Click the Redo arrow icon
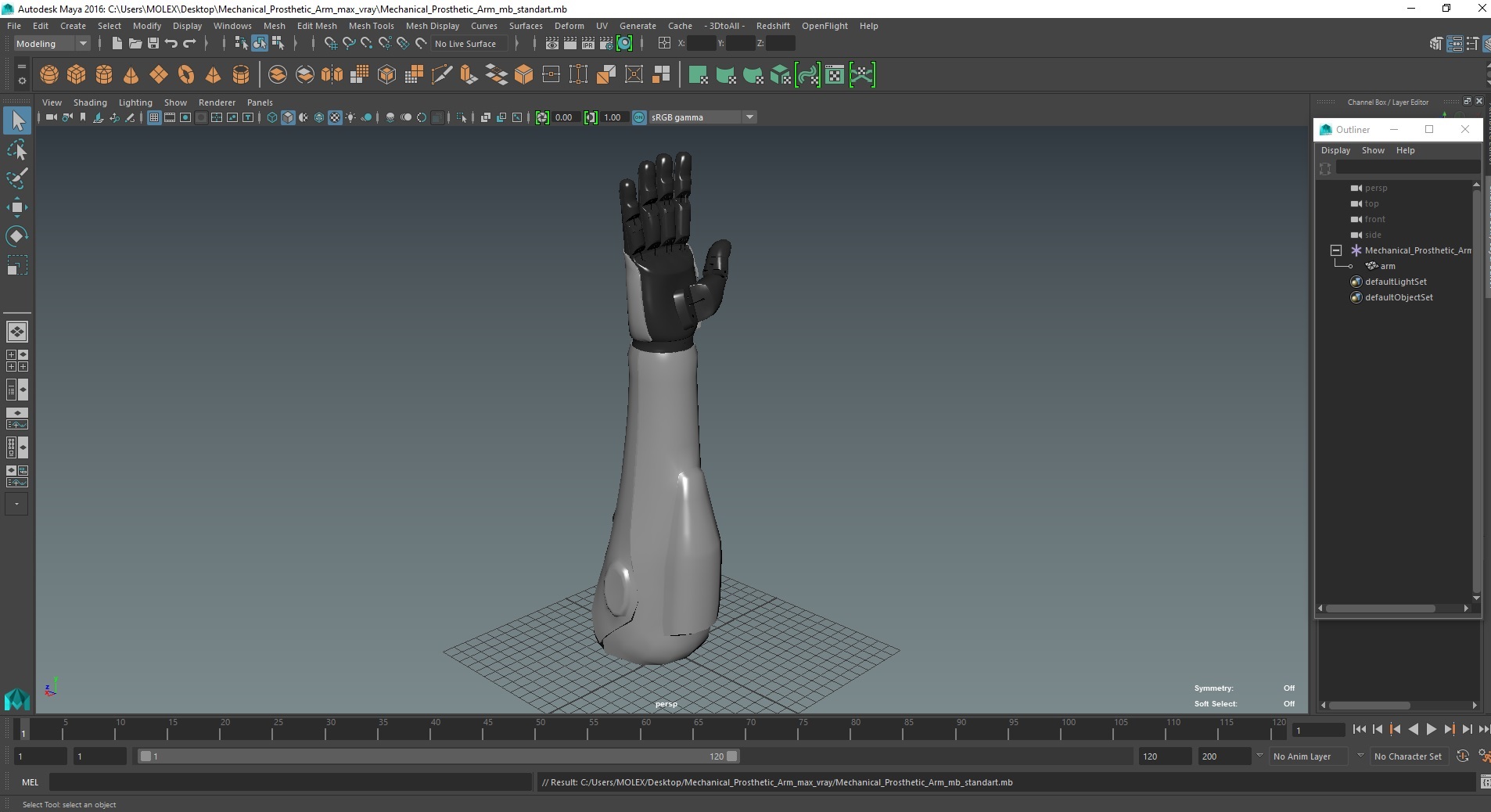1491x812 pixels. point(189,44)
